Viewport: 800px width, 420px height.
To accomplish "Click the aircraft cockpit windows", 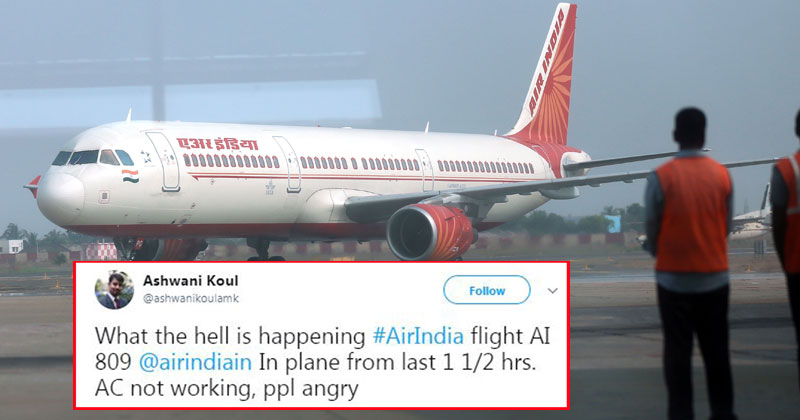I will [x=92, y=158].
